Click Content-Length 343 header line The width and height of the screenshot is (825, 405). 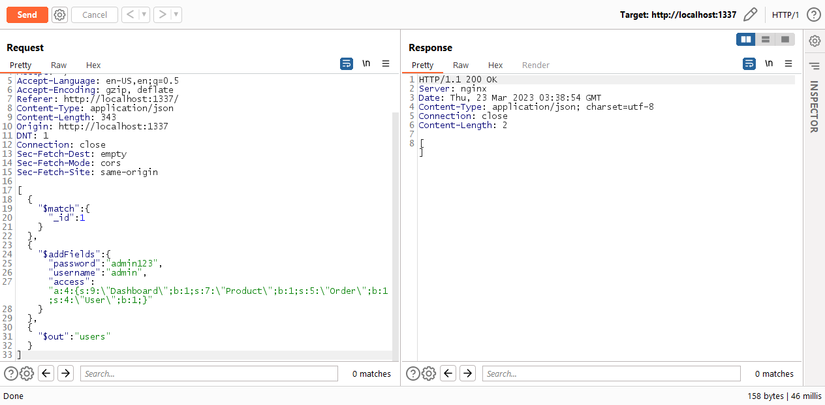coord(66,117)
